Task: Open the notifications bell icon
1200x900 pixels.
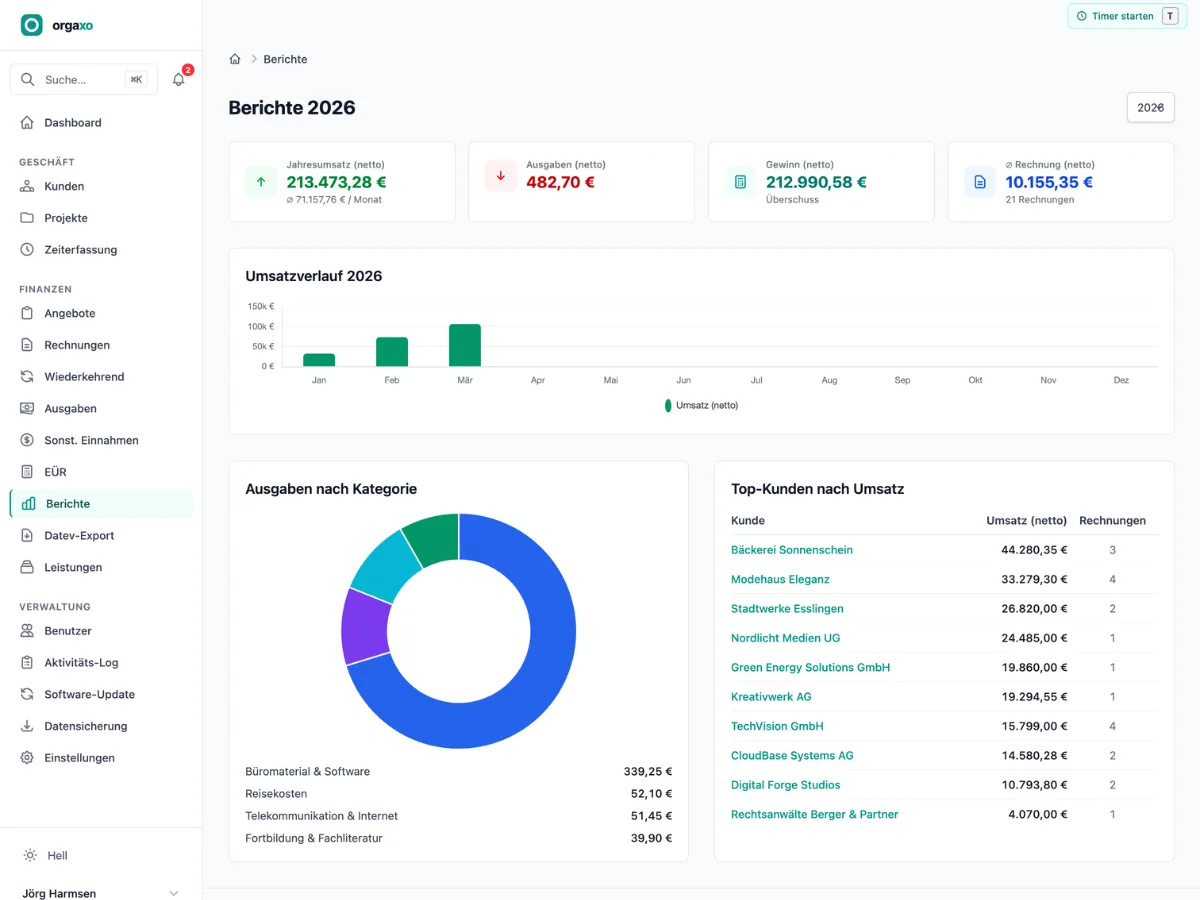Action: coord(178,79)
